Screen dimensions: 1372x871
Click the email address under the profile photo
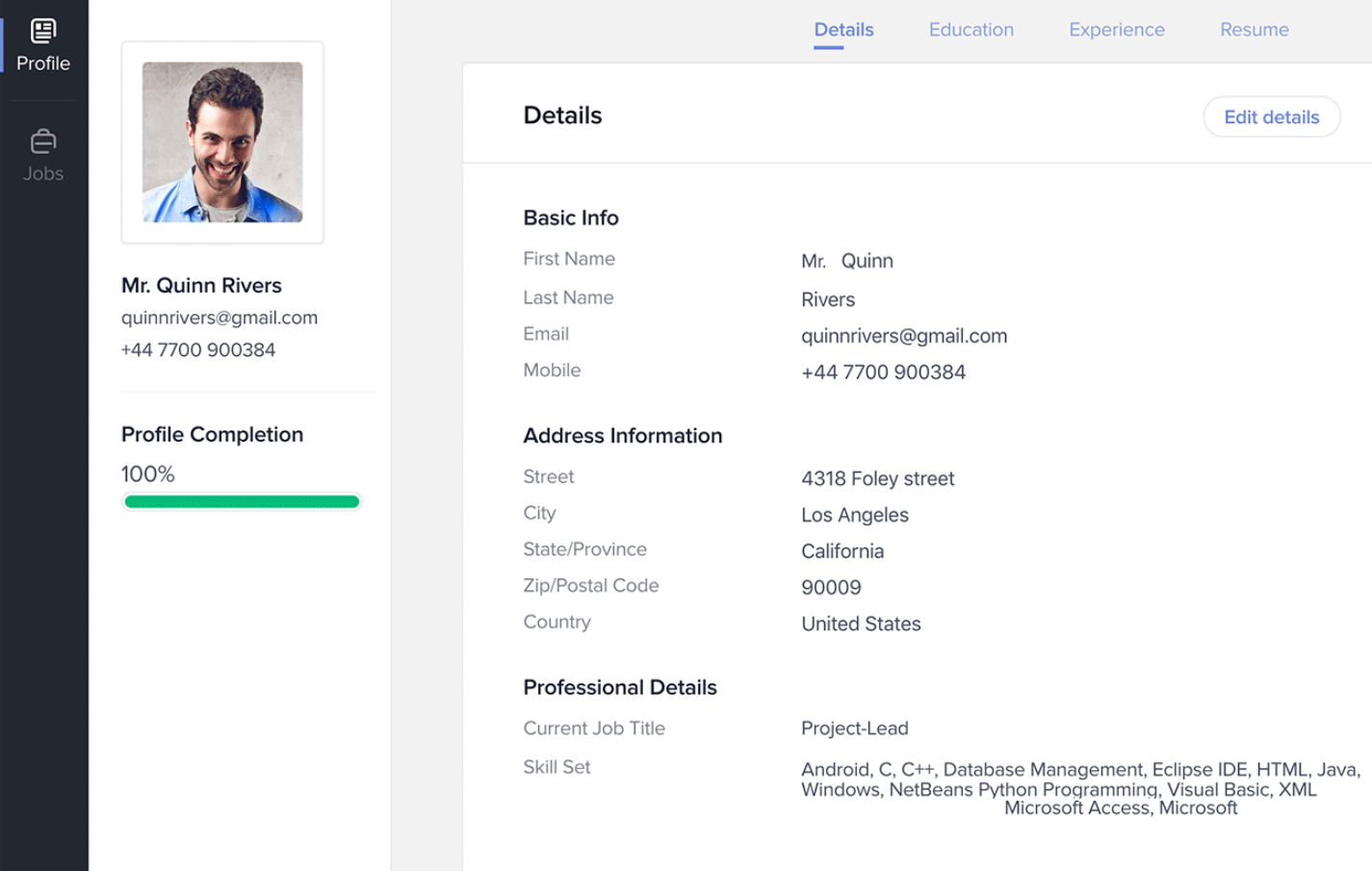point(220,318)
